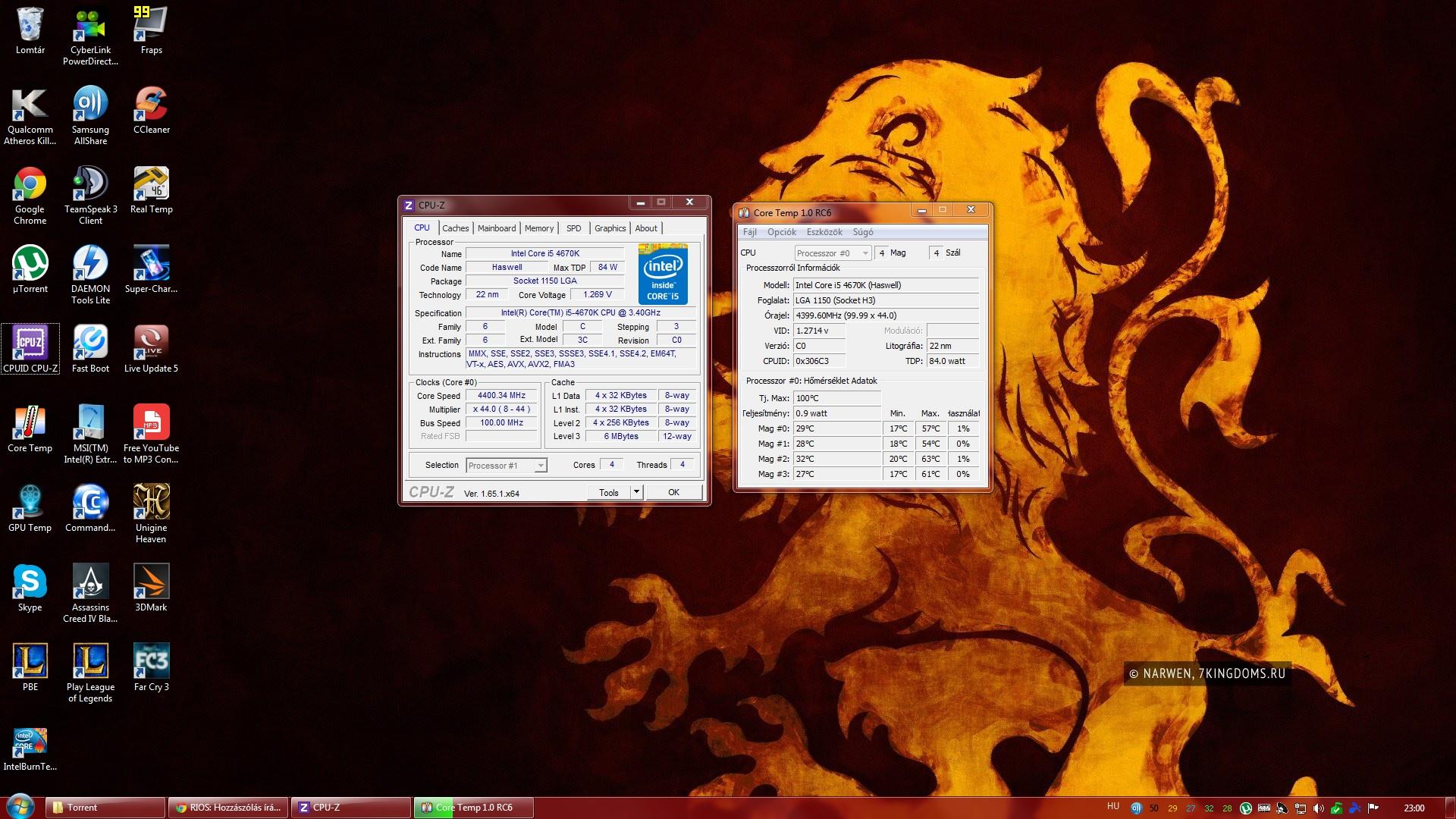Click the volume speaker tray icon
Image resolution: width=1456 pixels, height=819 pixels.
(1318, 808)
